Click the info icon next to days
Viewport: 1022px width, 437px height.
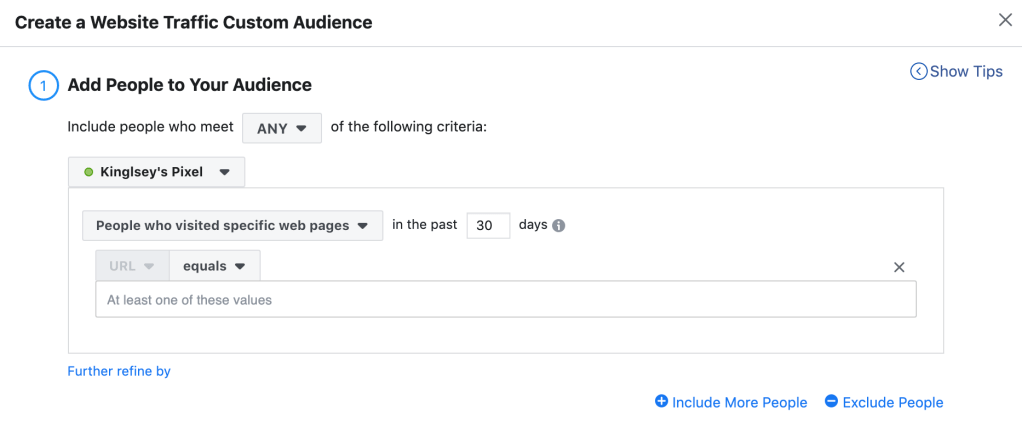point(559,225)
